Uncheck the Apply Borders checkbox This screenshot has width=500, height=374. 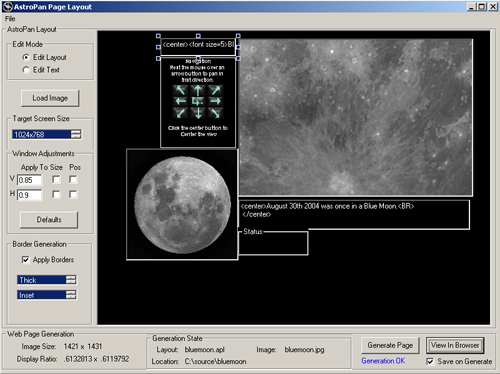[x=26, y=260]
